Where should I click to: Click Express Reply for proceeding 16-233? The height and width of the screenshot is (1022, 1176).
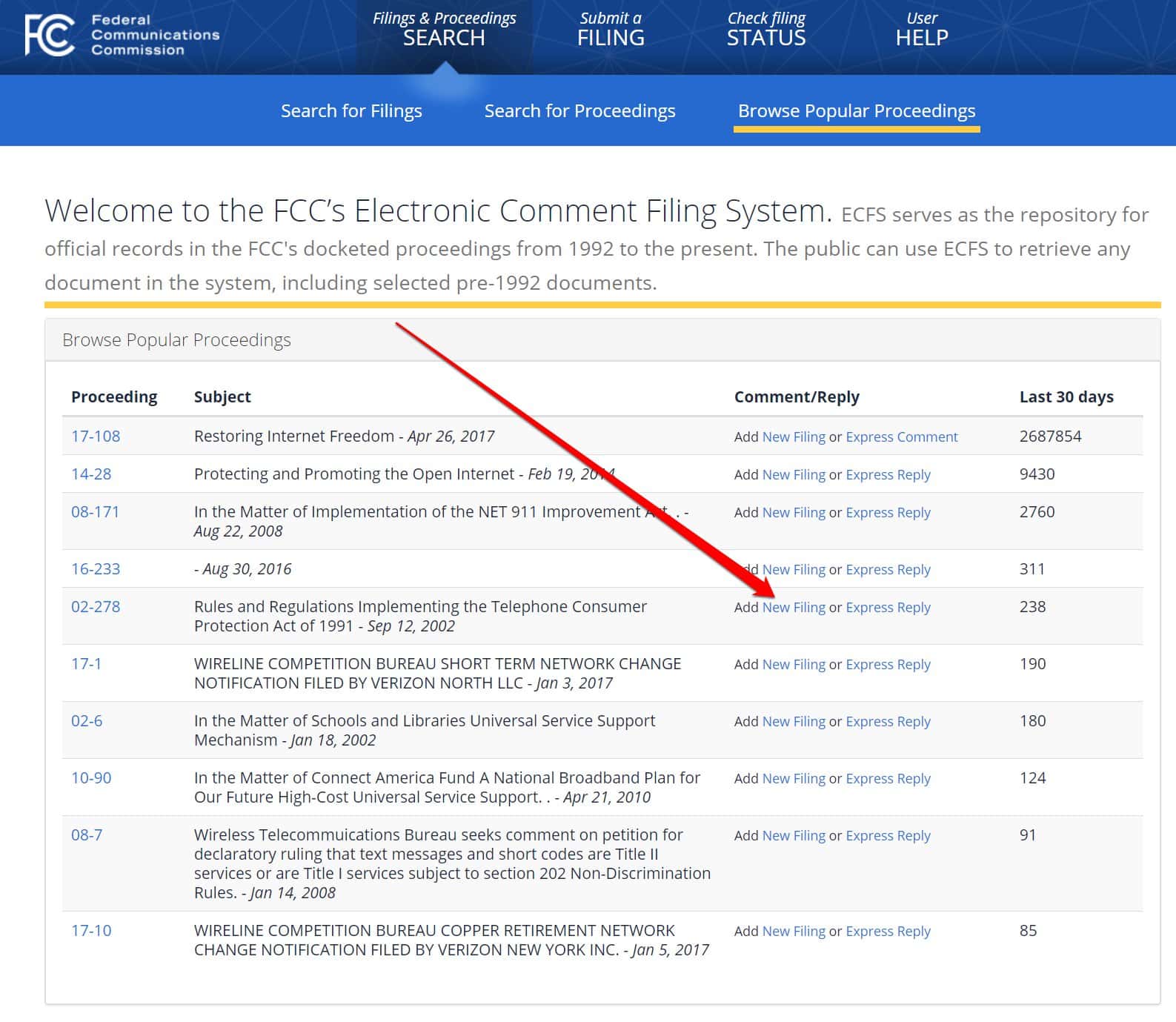coord(888,570)
